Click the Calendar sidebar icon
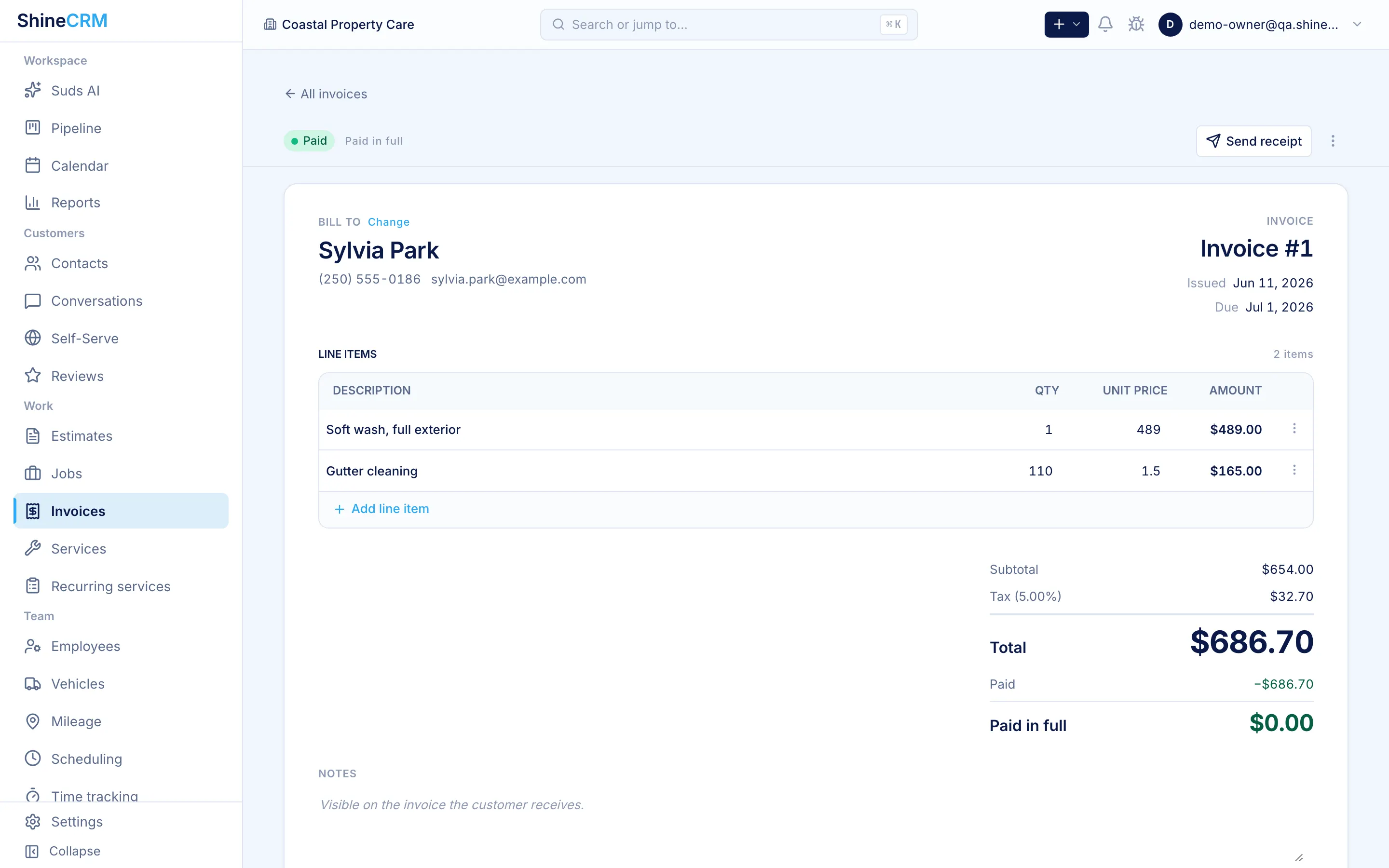This screenshot has width=1389, height=868. [33, 165]
